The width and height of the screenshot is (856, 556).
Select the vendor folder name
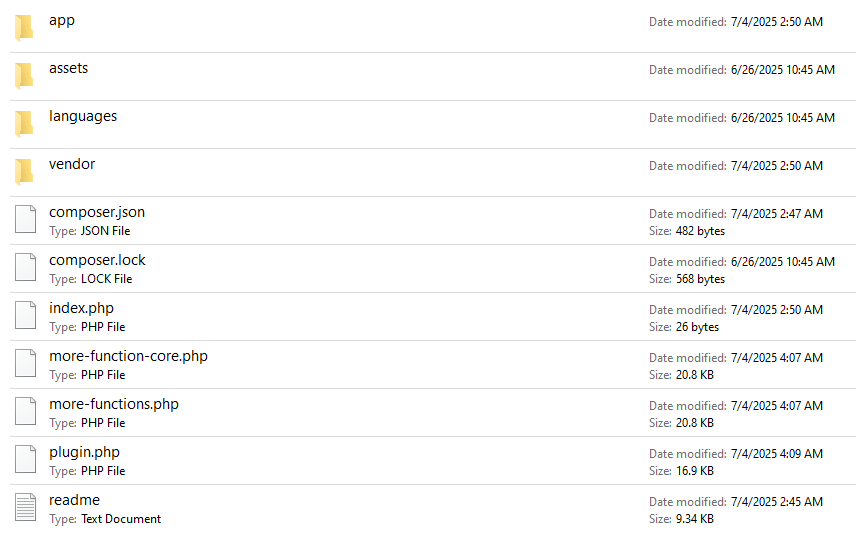[x=72, y=164]
